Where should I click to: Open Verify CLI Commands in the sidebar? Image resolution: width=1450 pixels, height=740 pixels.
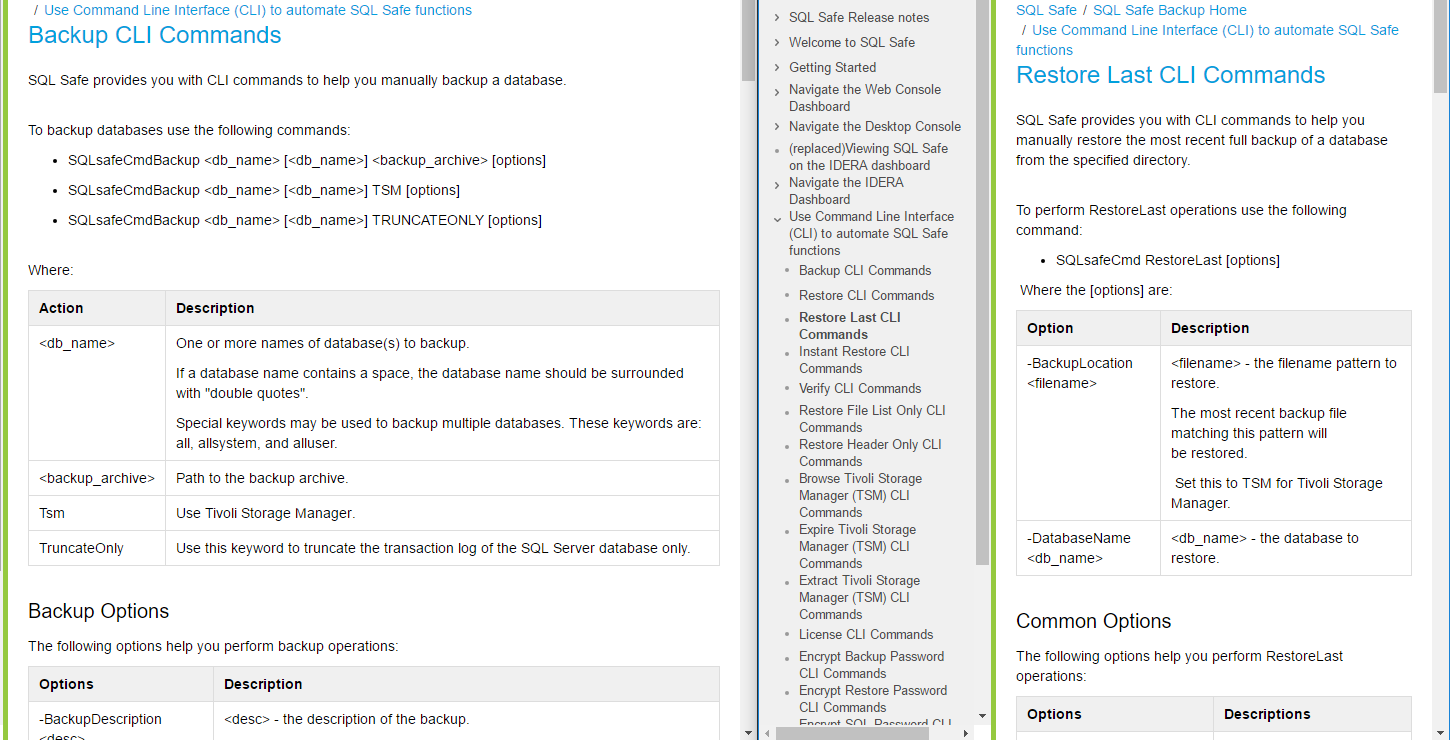pos(860,388)
